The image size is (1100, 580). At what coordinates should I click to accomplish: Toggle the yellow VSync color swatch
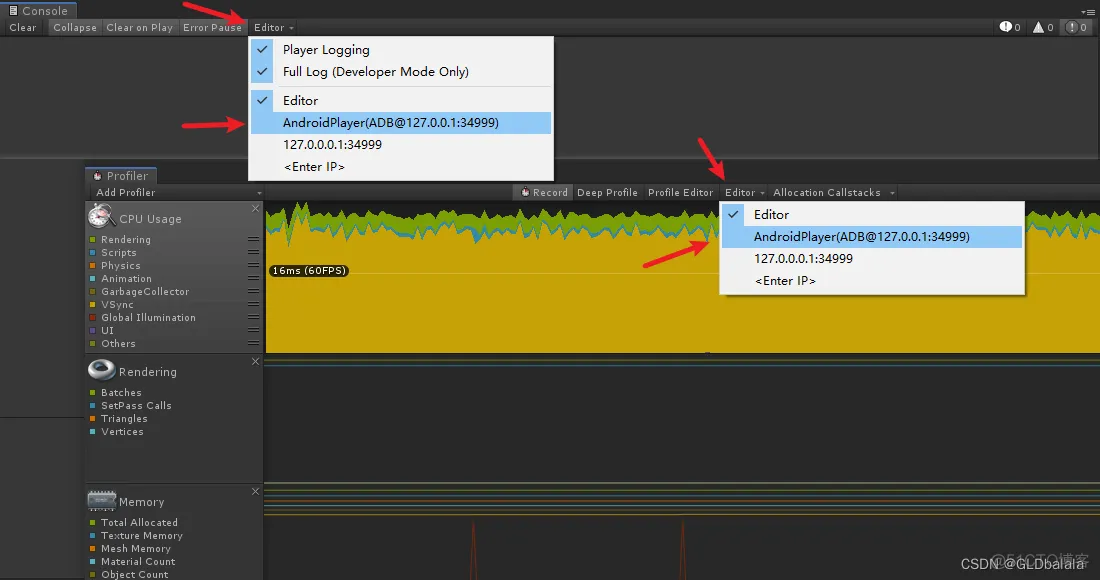click(93, 305)
